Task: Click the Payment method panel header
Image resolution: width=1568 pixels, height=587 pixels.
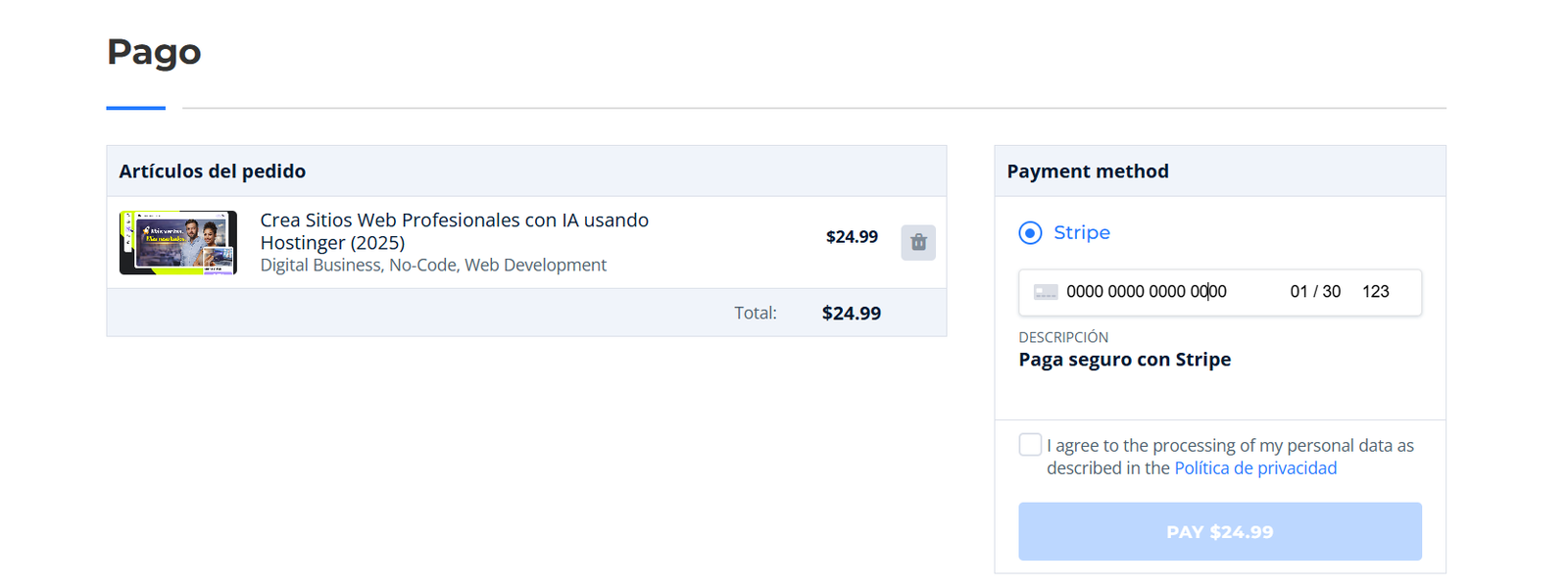Action: 1088,171
